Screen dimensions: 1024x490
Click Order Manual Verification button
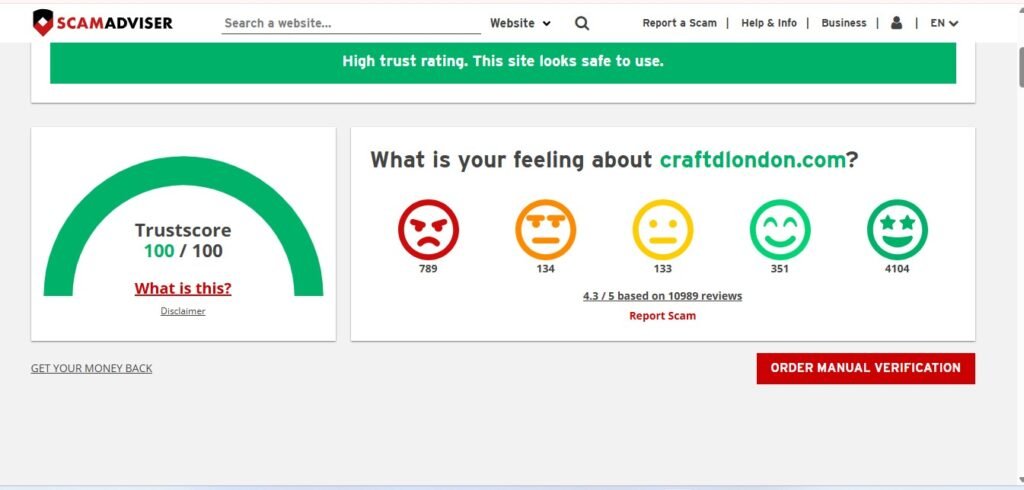[x=865, y=368]
